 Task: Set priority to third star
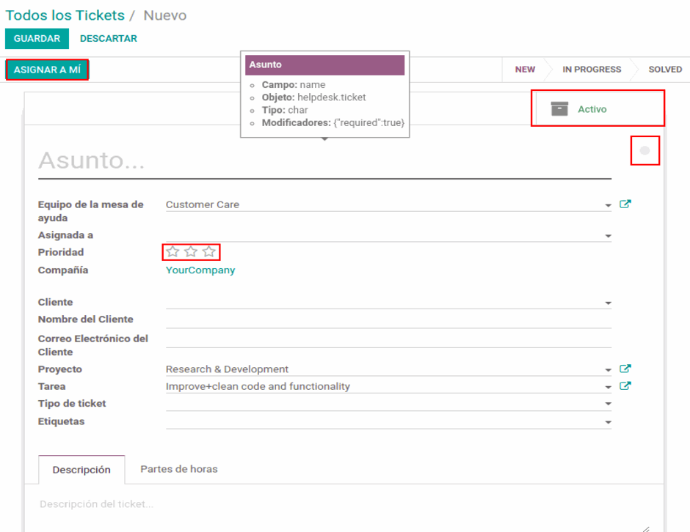tap(209, 252)
